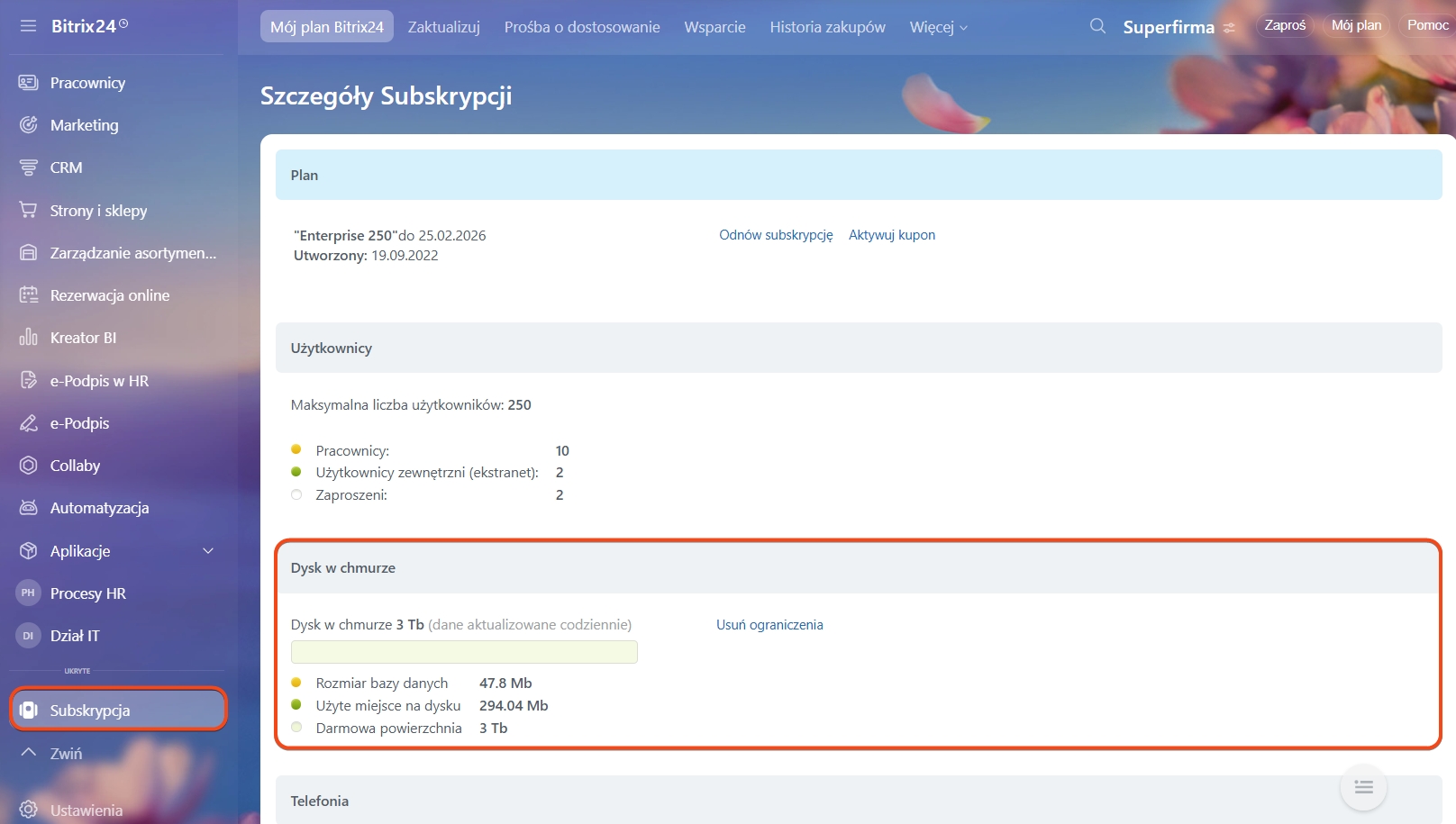This screenshot has height=824, width=1456.
Task: Click the Plan section header
Action: pyautogui.click(x=859, y=175)
